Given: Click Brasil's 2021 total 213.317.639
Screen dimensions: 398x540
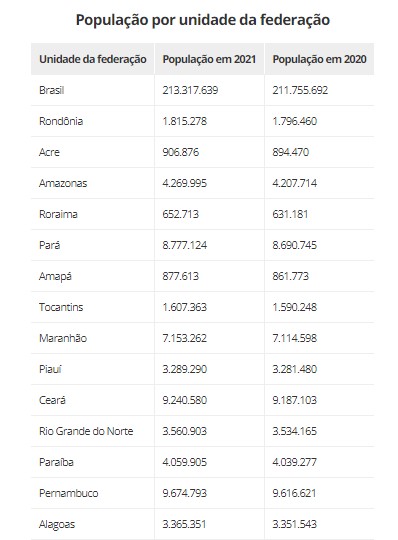Looking at the screenshot, I should coord(190,90).
